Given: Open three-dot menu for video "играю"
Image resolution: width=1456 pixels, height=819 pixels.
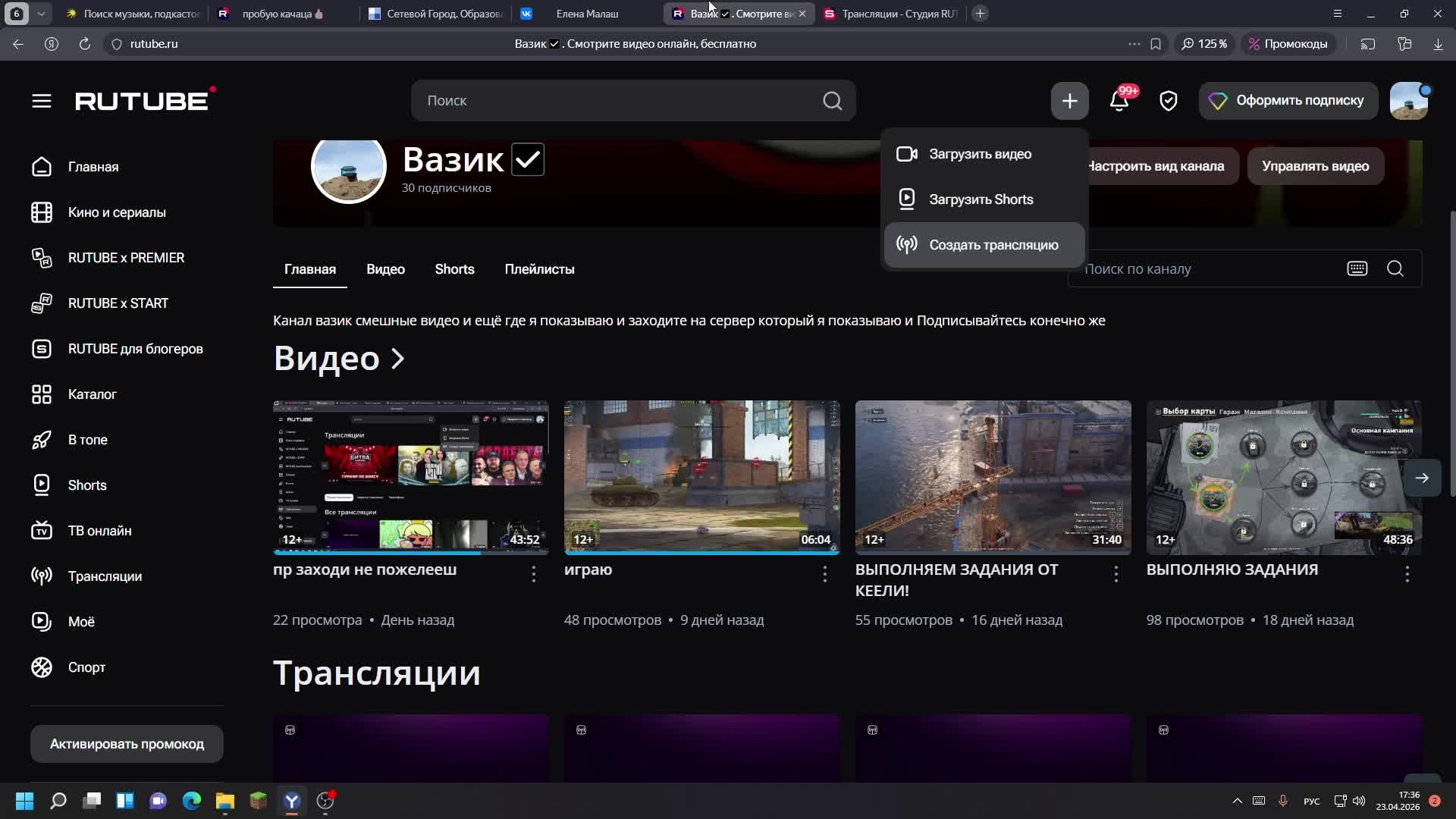Looking at the screenshot, I should pos(824,575).
